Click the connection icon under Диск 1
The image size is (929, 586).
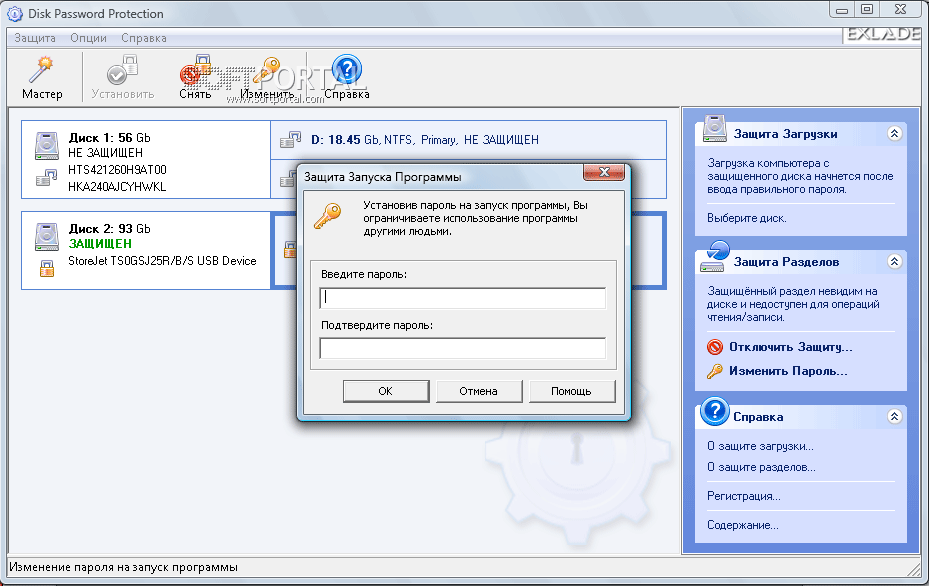tap(46, 177)
